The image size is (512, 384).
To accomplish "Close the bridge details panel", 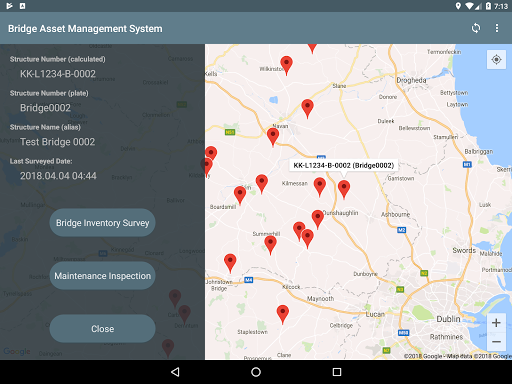I will [102, 329].
